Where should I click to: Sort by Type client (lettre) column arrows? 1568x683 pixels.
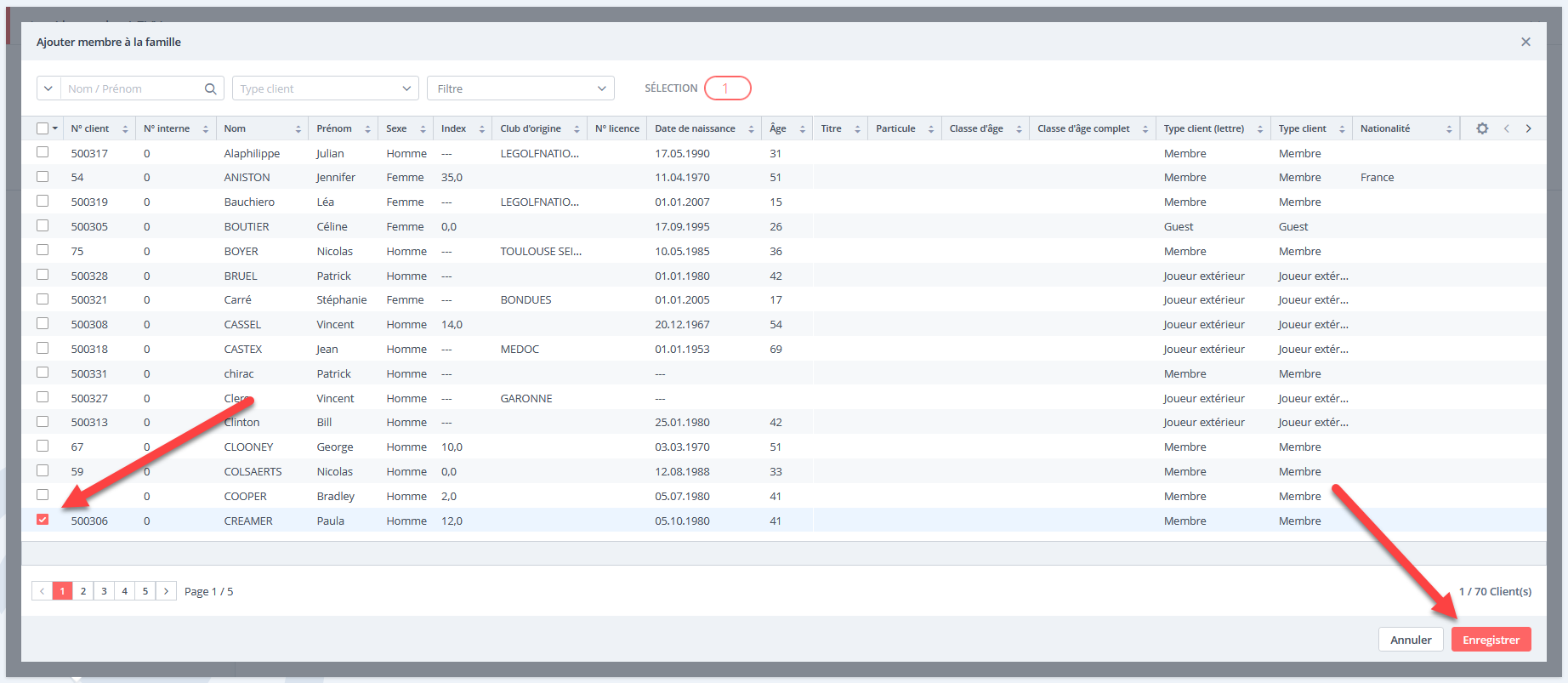1260,129
